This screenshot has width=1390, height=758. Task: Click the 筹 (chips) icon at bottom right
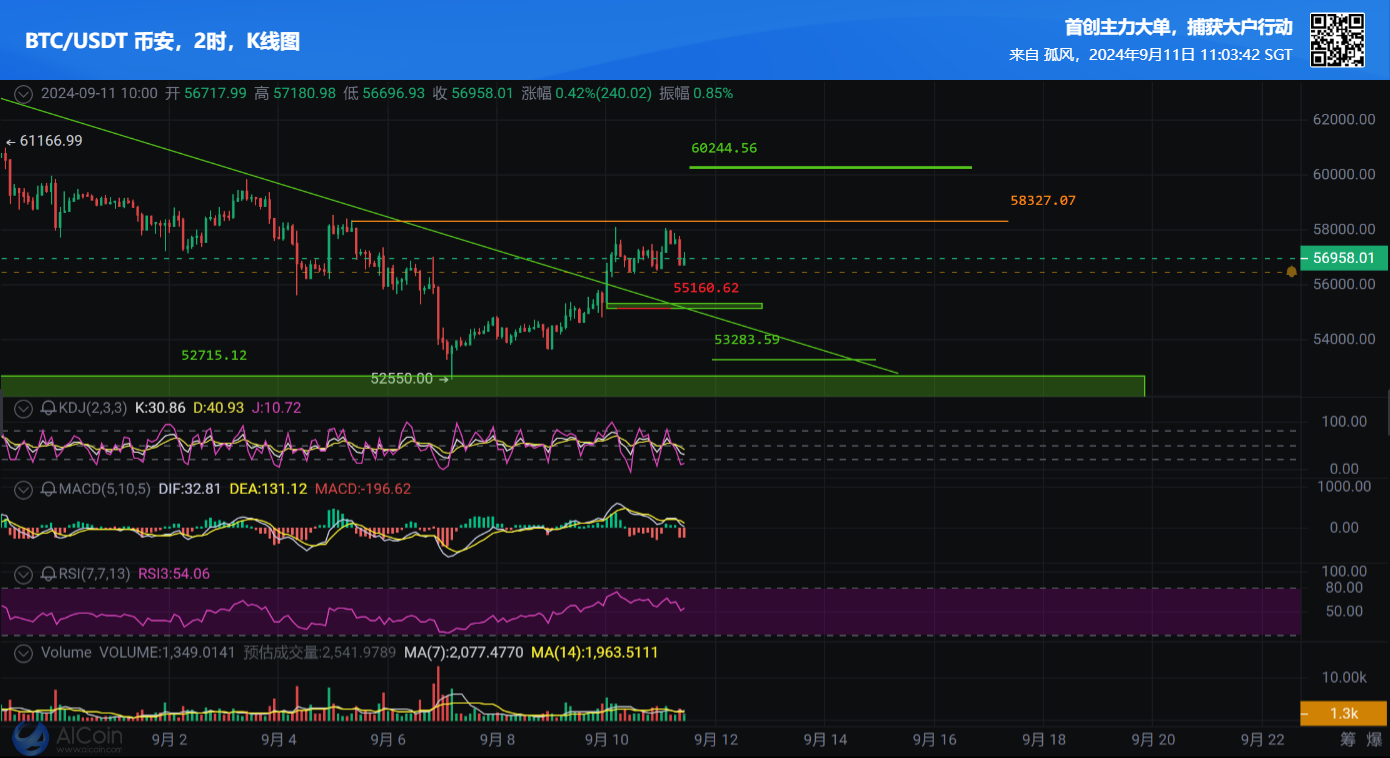coord(1347,740)
